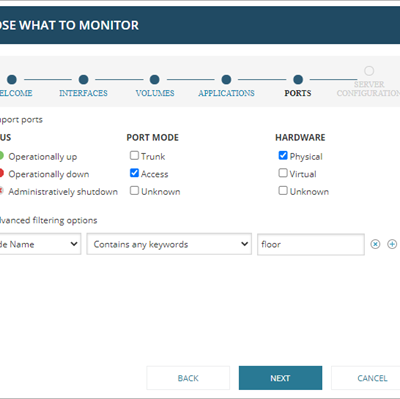
Task: Click the Administratively shutdown status icon
Action: pyautogui.click(x=1, y=191)
